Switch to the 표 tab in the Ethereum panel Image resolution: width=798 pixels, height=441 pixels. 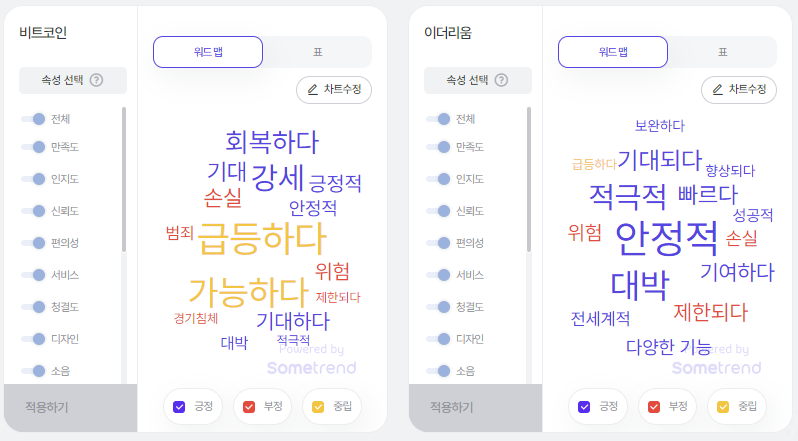(x=723, y=52)
